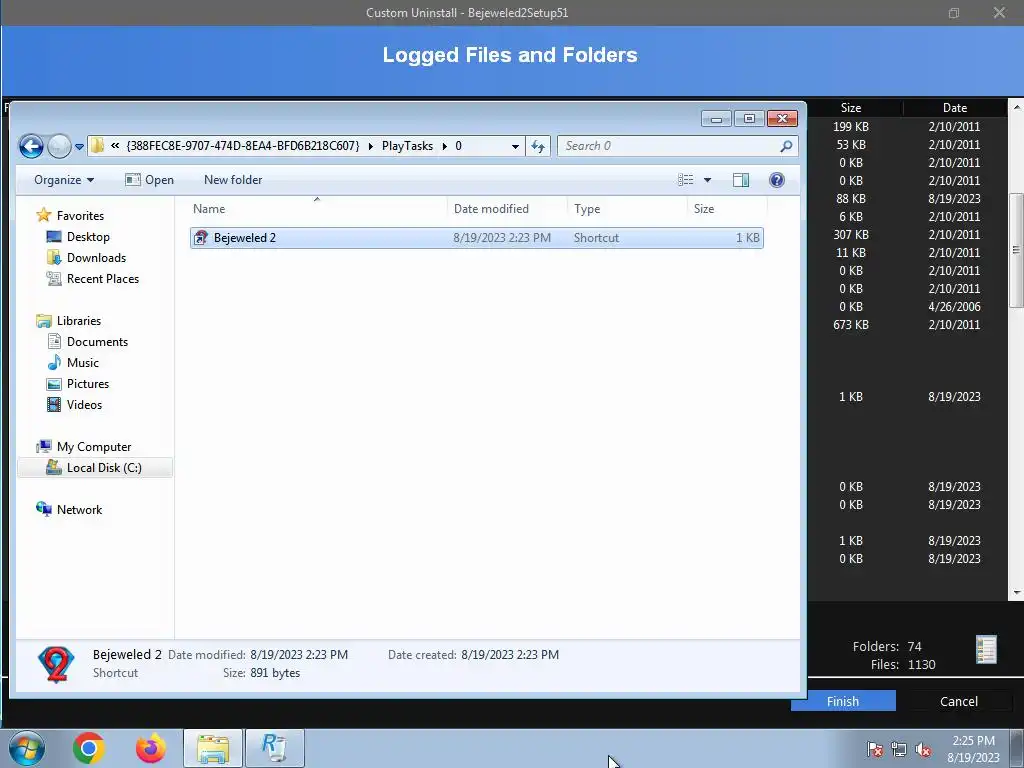Select Network in navigation pane
Viewport: 1024px width, 768px height.
(x=79, y=509)
